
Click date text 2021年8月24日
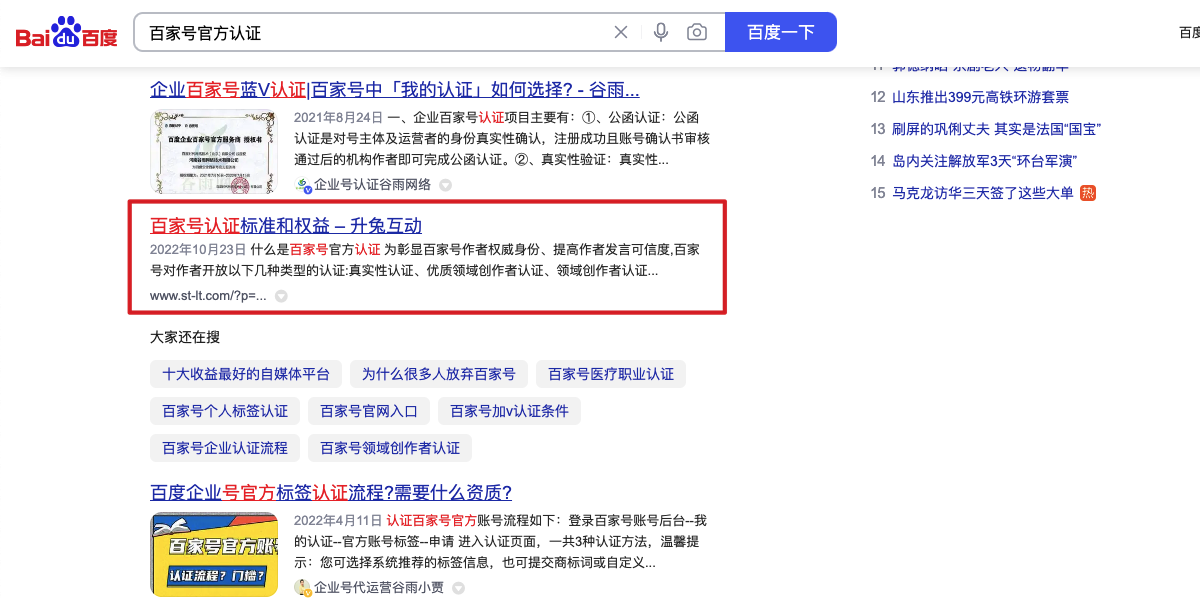click(338, 117)
